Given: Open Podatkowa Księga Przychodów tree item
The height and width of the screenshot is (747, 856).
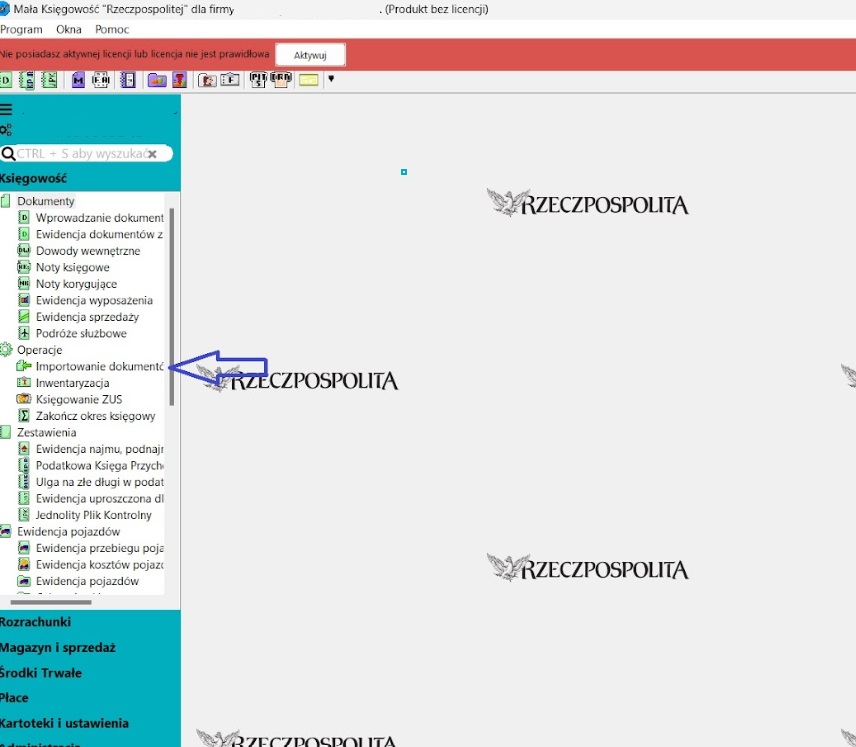Looking at the screenshot, I should [99, 465].
